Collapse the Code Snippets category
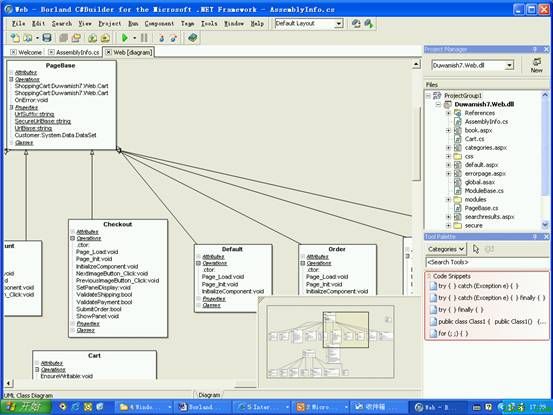The width and height of the screenshot is (553, 415). (x=429, y=276)
